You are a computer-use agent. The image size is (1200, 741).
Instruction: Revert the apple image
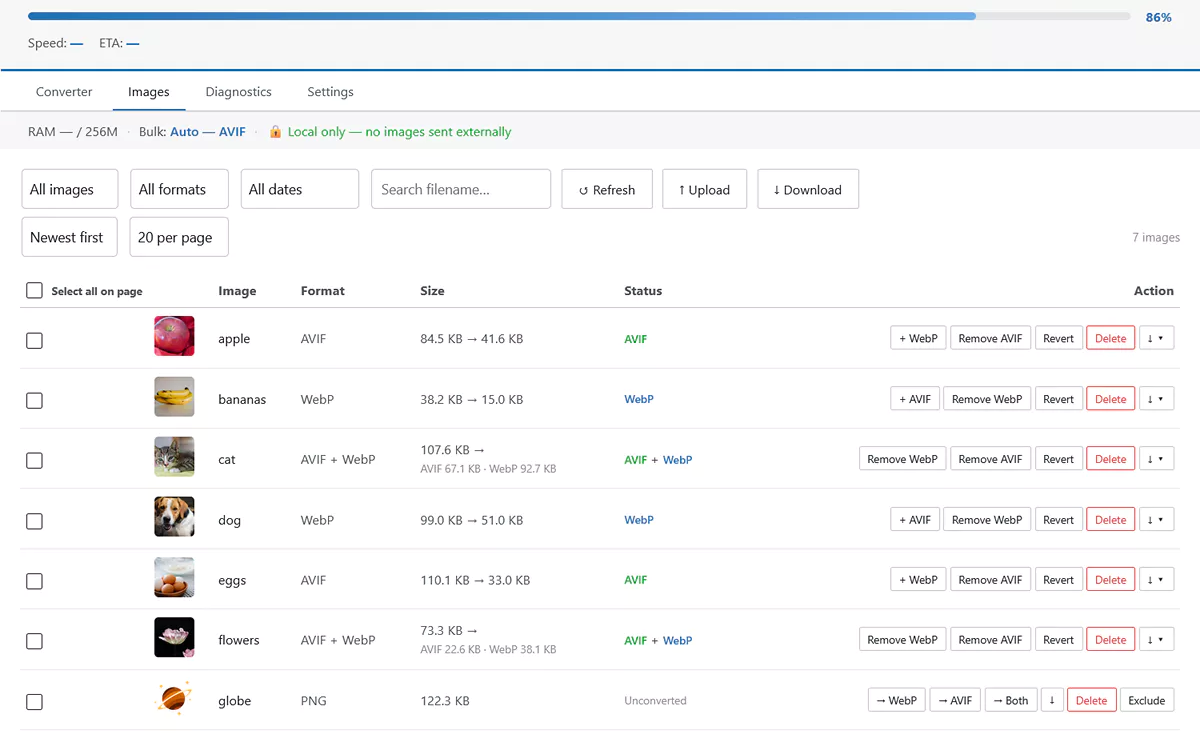pyautogui.click(x=1058, y=338)
